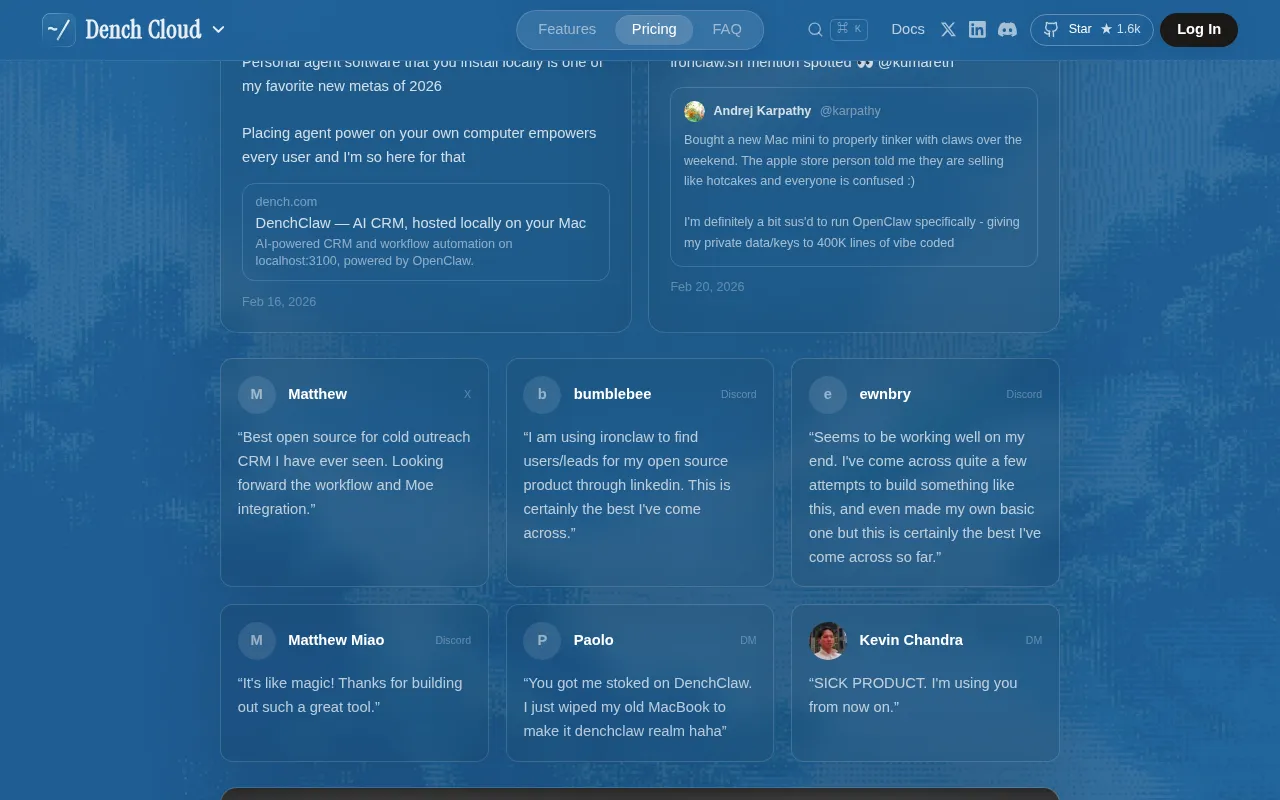The height and width of the screenshot is (800, 1280).
Task: Click the "You got me stoked on DenchClaw" quote
Action: pyautogui.click(x=638, y=707)
